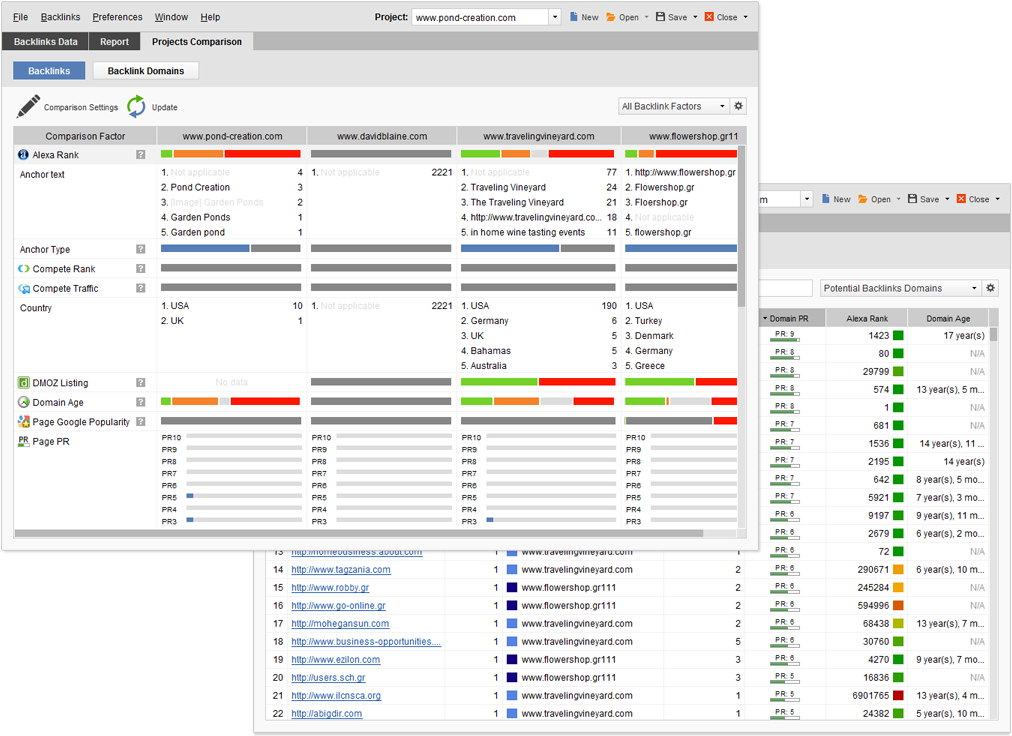Image resolution: width=1012 pixels, height=736 pixels.
Task: Open help for Compete Rank row
Action: click(x=141, y=269)
